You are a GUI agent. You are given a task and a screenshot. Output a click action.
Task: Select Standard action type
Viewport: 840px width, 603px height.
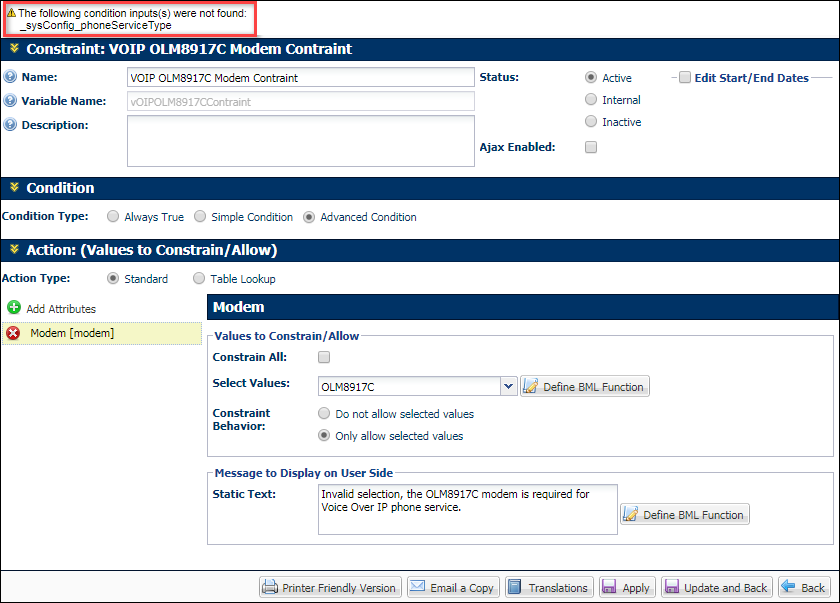coord(112,278)
